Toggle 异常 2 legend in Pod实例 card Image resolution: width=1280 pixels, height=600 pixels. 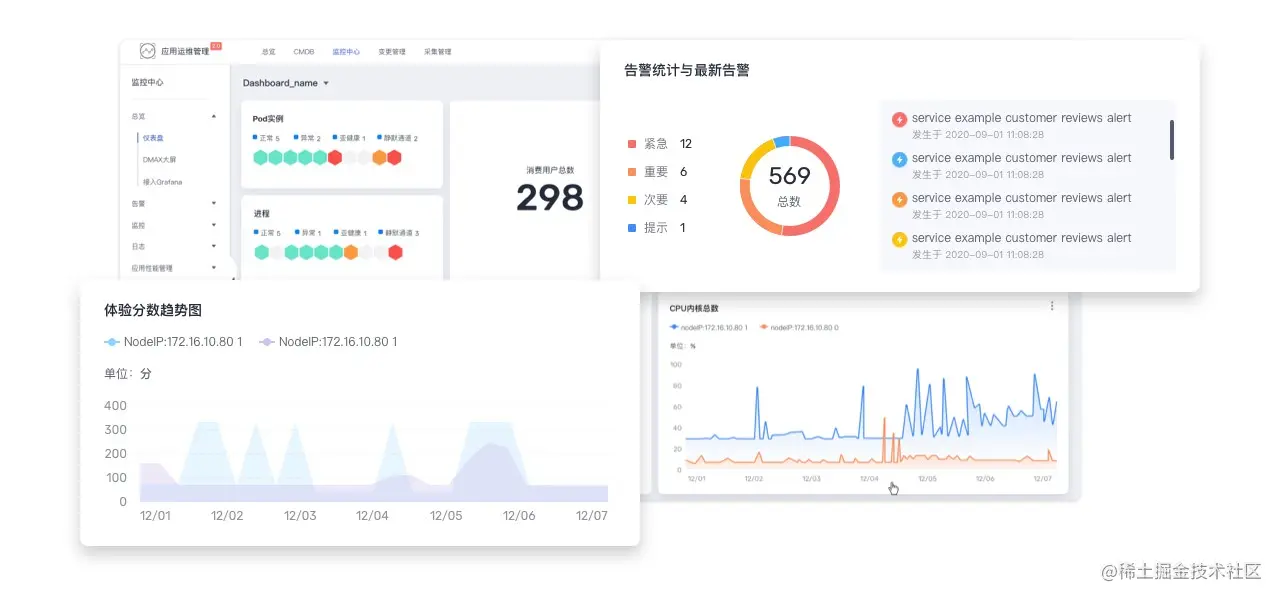pyautogui.click(x=308, y=138)
